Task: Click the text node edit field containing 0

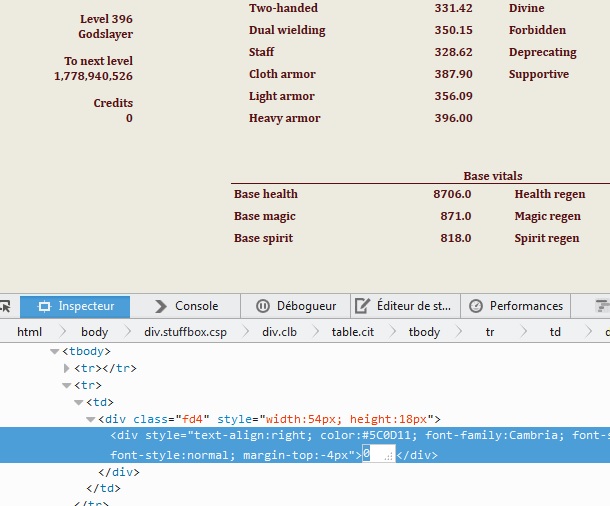Action: [x=379, y=454]
